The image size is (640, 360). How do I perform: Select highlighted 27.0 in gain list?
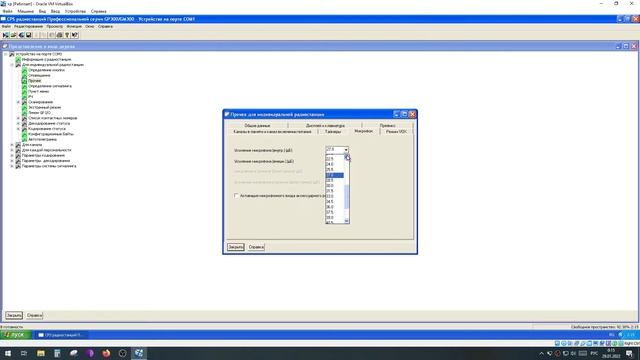click(x=335, y=175)
